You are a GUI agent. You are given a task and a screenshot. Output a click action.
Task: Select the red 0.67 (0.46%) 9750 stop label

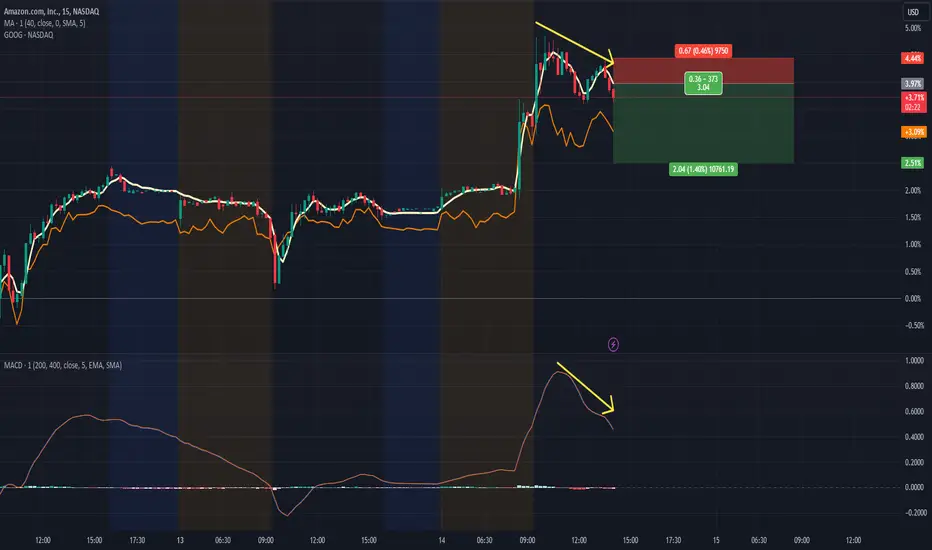tap(703, 51)
